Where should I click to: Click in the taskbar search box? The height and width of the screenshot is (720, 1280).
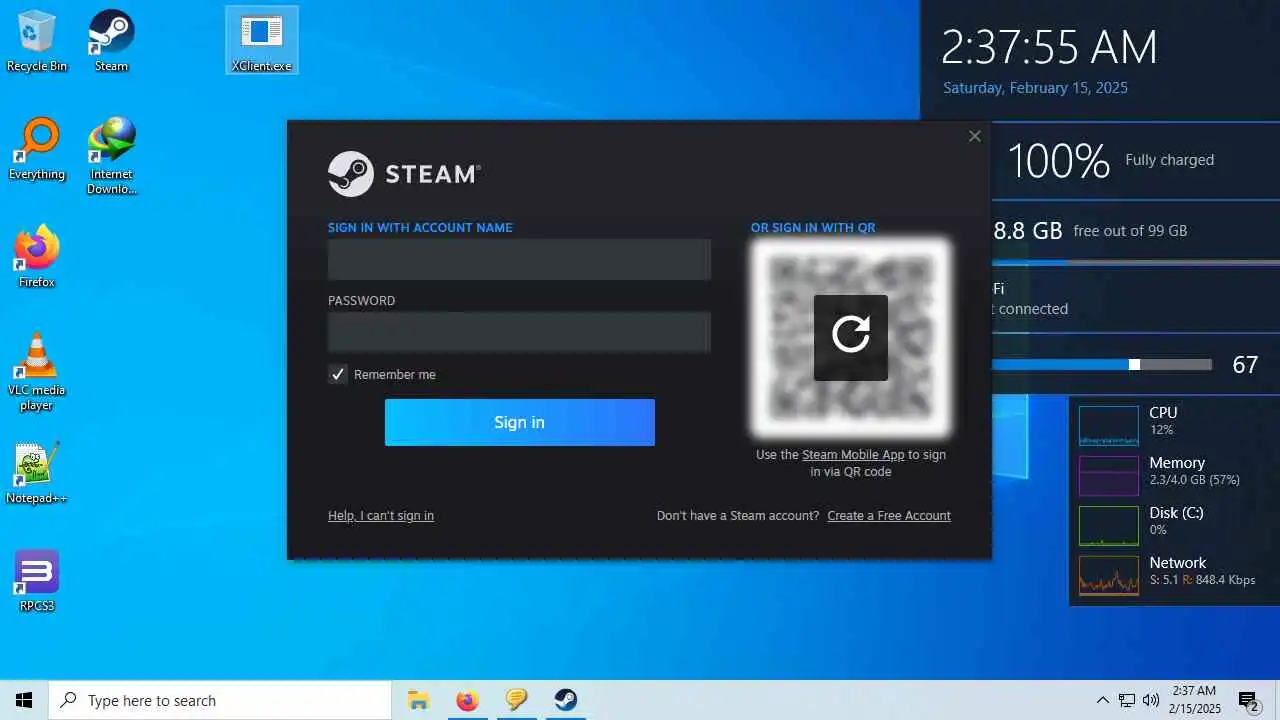click(x=220, y=700)
